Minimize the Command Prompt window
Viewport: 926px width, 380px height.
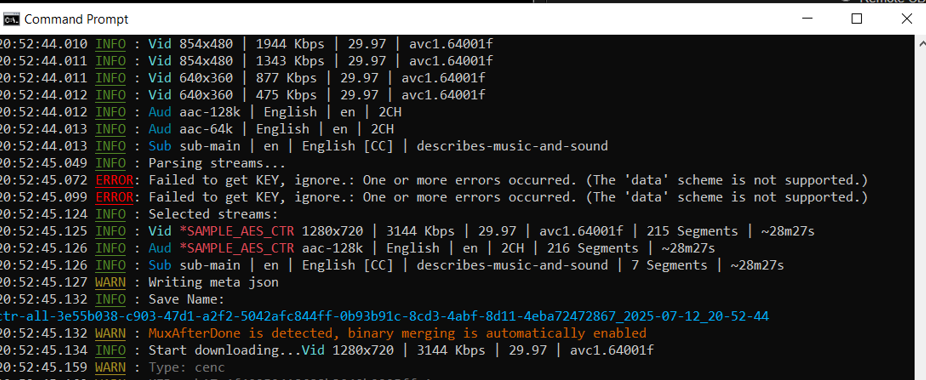pos(806,19)
